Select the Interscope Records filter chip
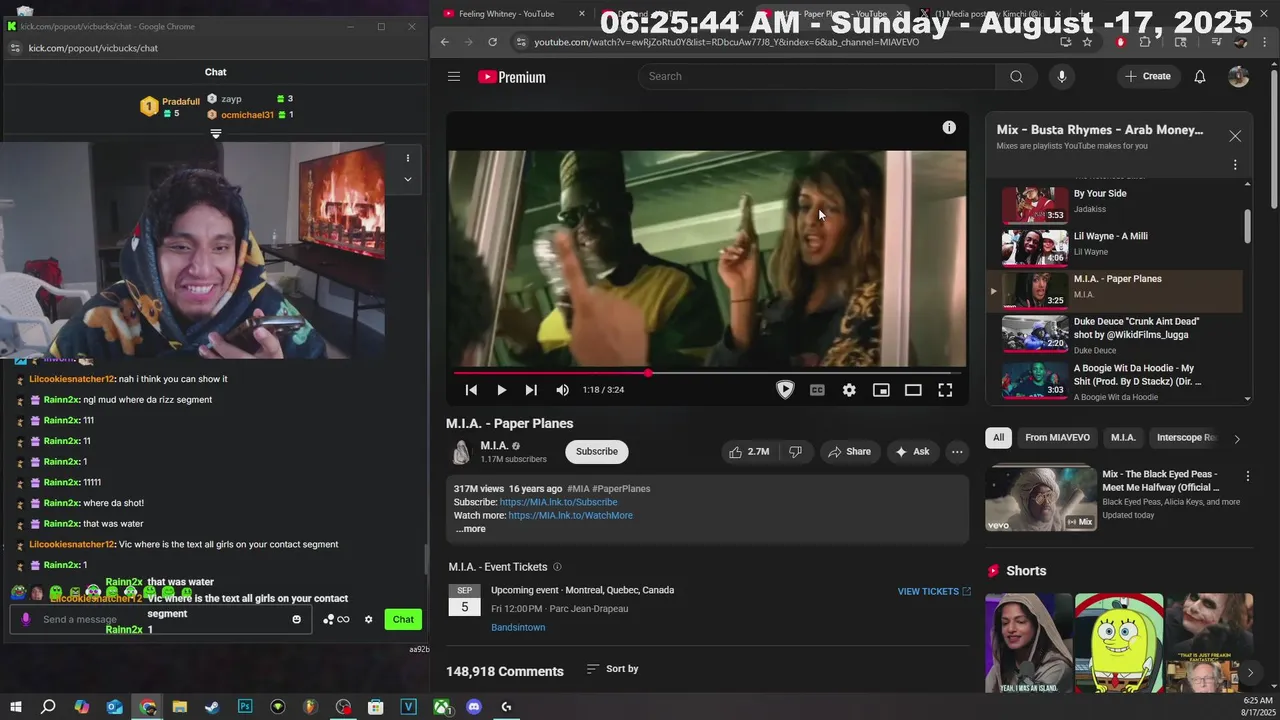The image size is (1280, 720). coord(1185,438)
